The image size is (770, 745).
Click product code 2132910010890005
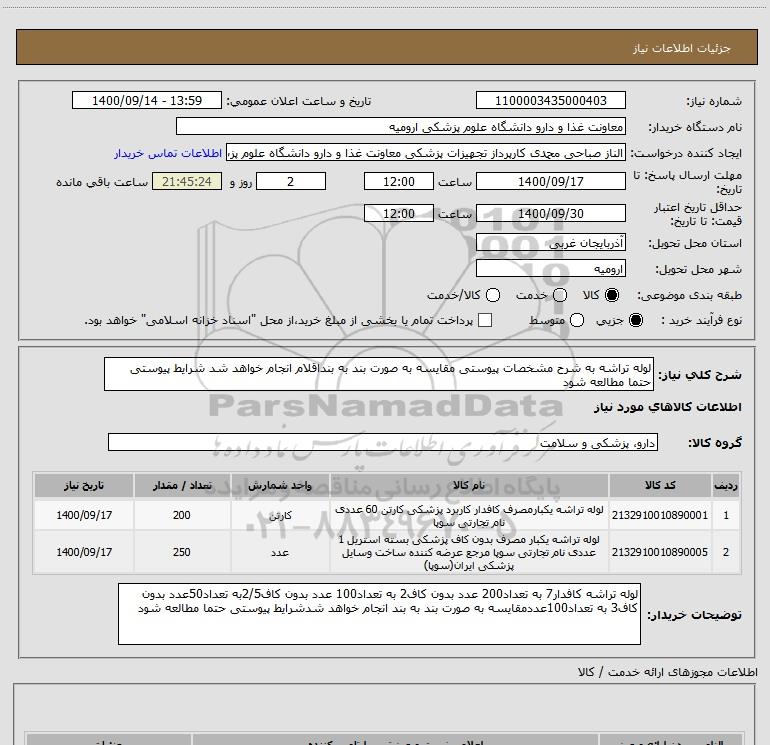(660, 552)
